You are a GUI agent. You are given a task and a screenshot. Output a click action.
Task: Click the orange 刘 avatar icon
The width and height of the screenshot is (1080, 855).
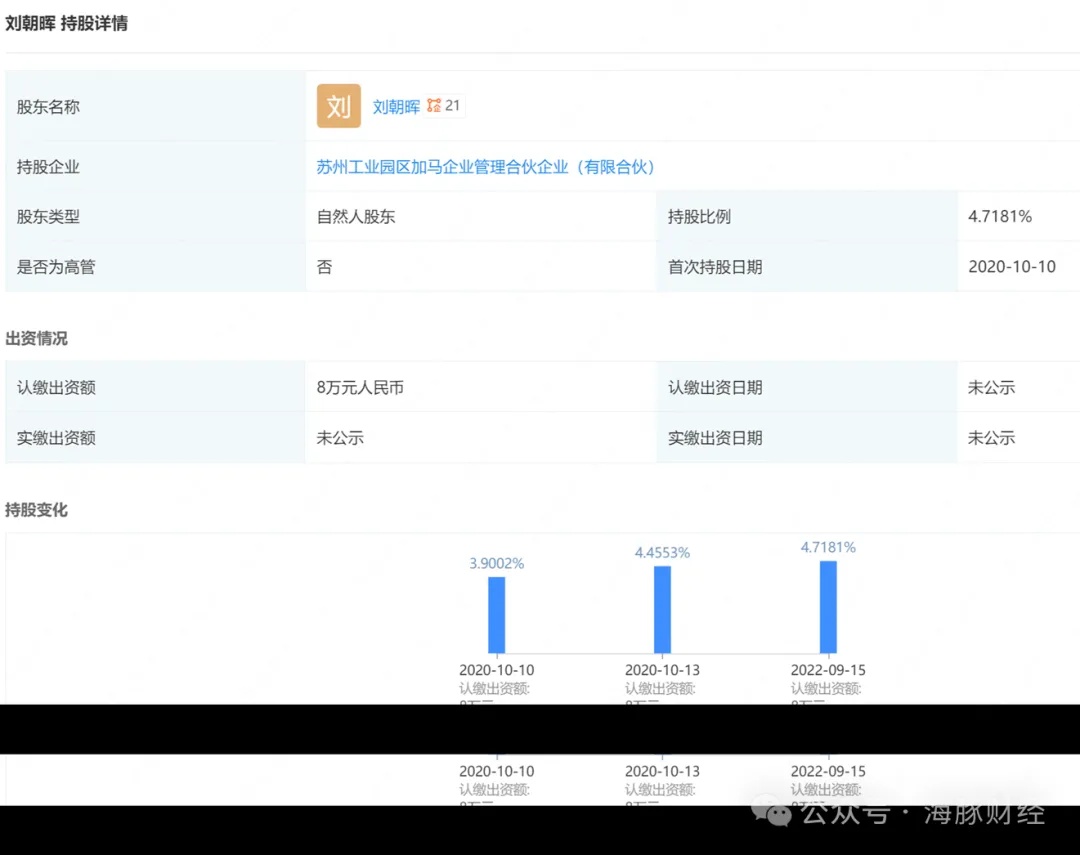pos(338,106)
